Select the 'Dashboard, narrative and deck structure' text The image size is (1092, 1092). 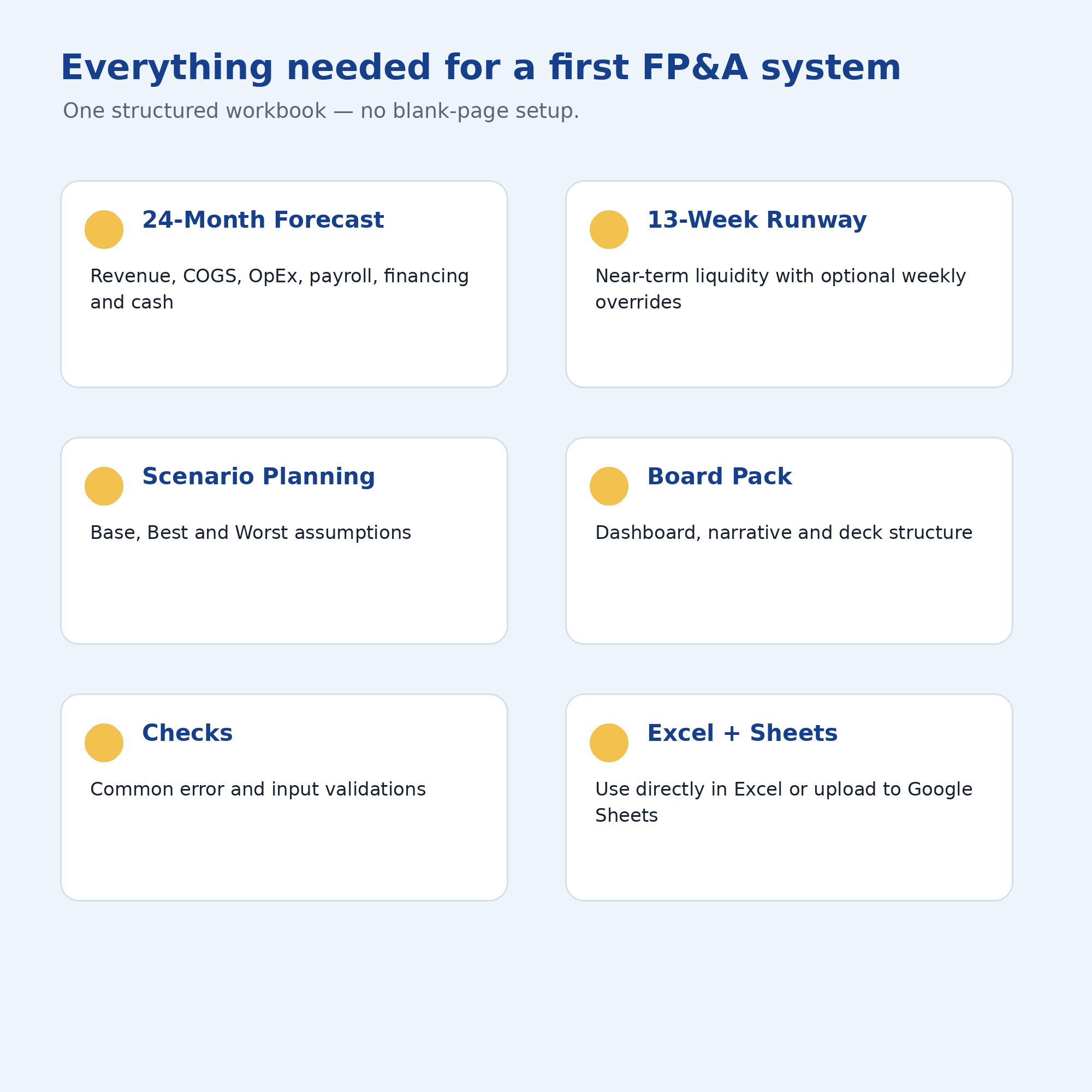tap(784, 533)
